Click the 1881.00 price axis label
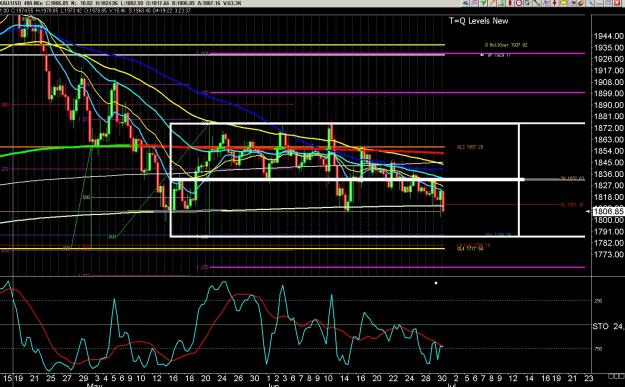 609,116
